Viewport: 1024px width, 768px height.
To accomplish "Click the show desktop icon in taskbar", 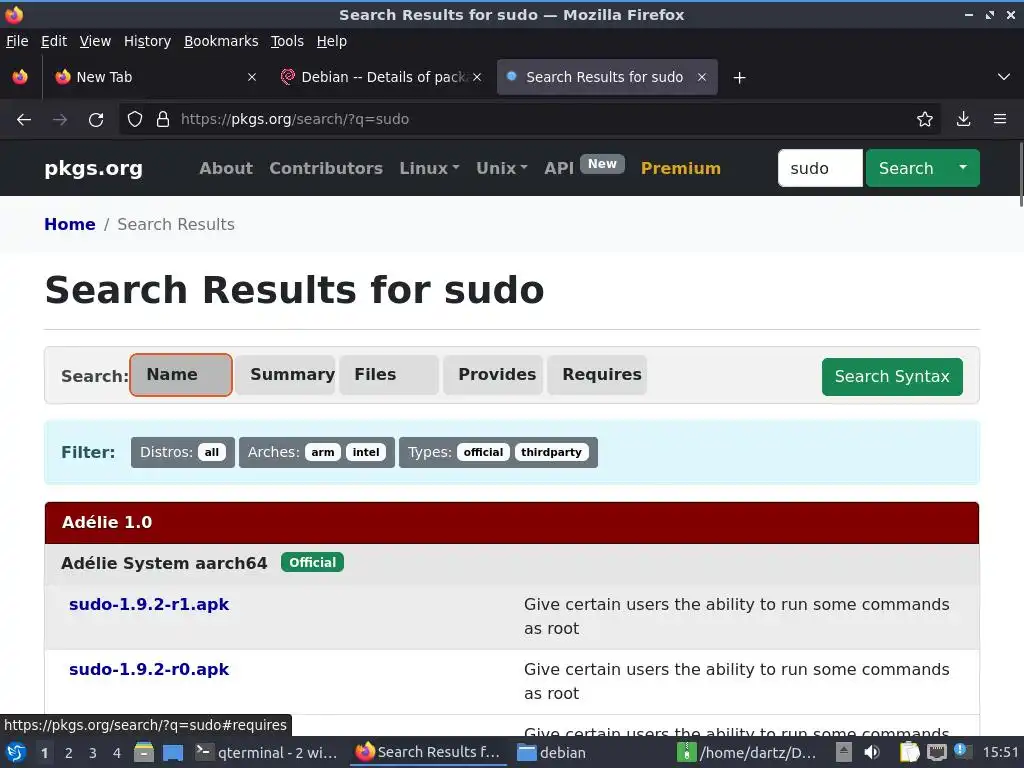I will (173, 753).
